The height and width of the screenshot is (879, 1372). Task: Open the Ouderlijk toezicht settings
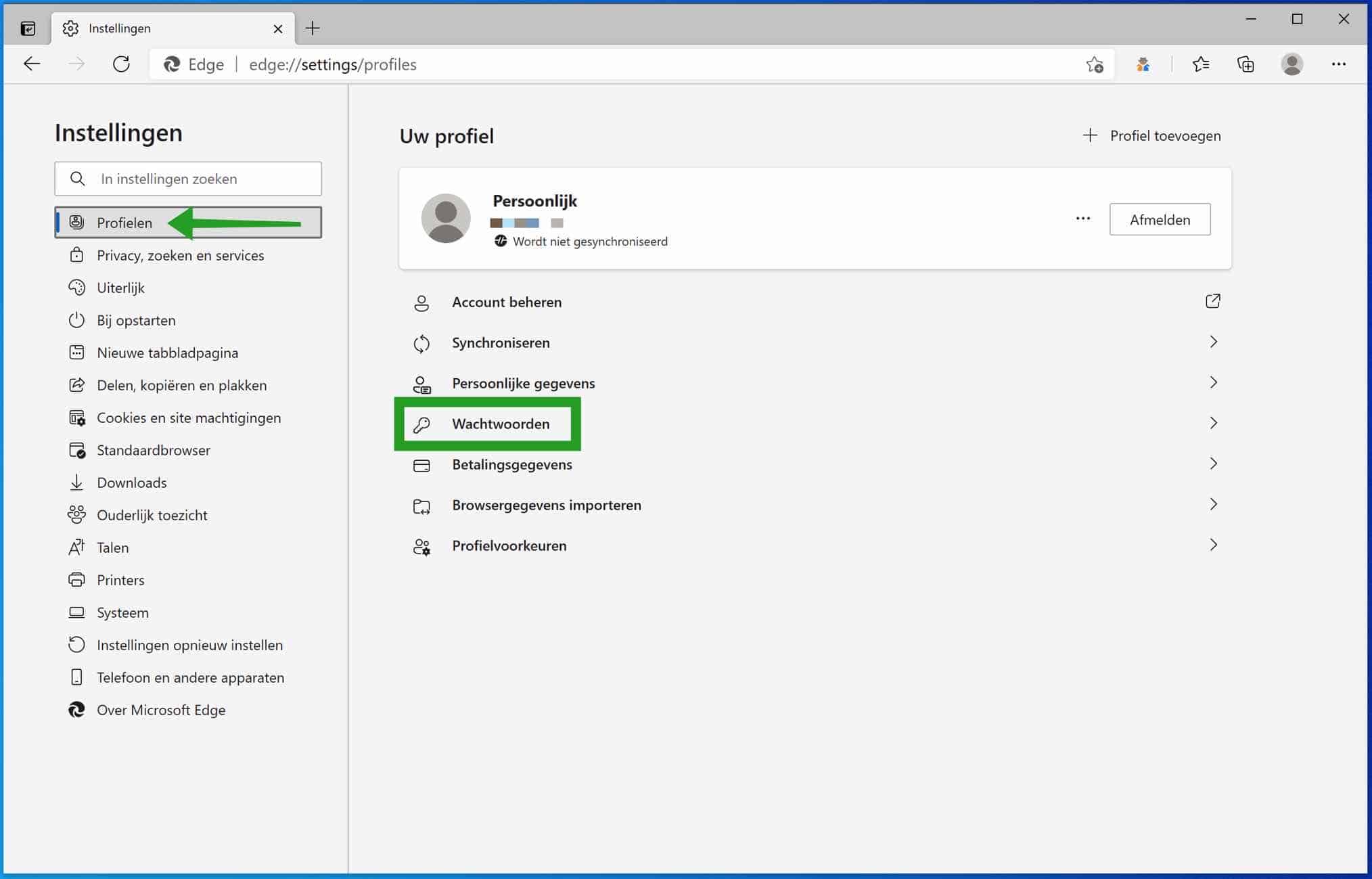[152, 515]
